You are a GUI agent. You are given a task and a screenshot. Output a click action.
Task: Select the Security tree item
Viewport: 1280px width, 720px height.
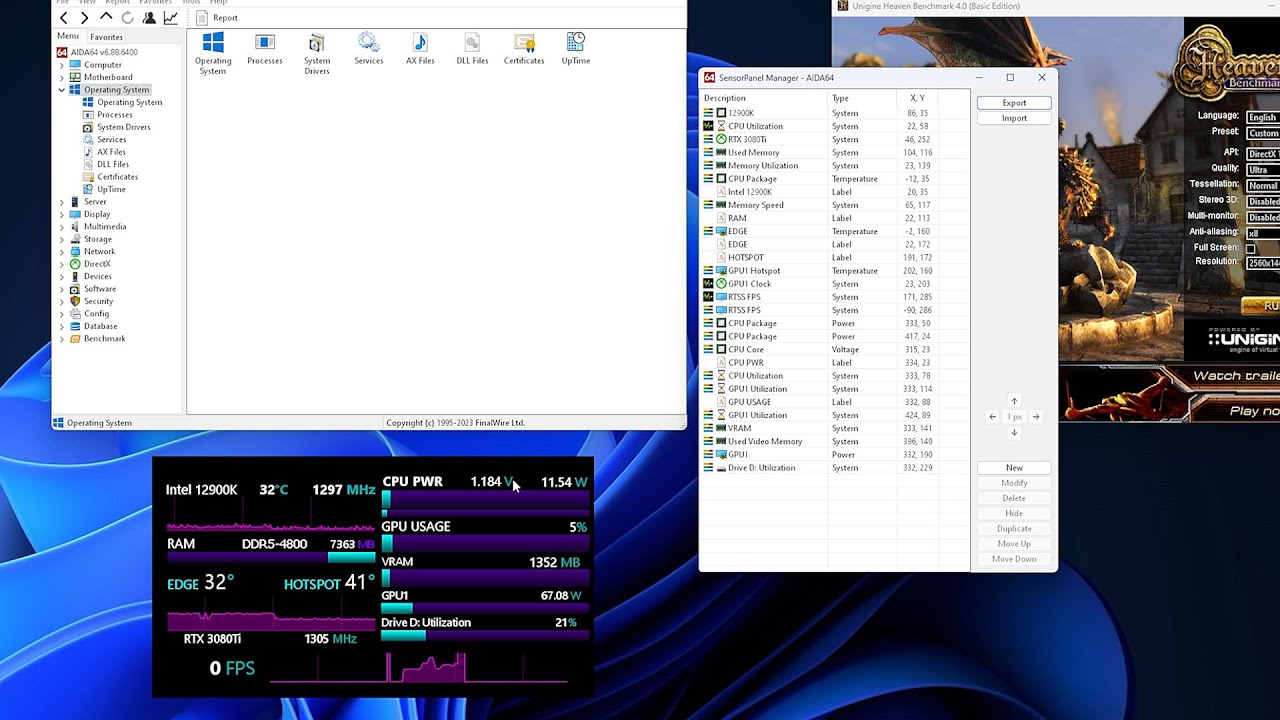pos(98,301)
